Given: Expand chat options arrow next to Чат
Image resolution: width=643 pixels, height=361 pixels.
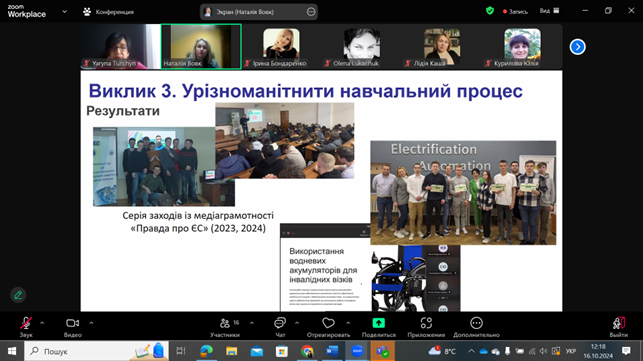Looking at the screenshot, I should [x=296, y=323].
